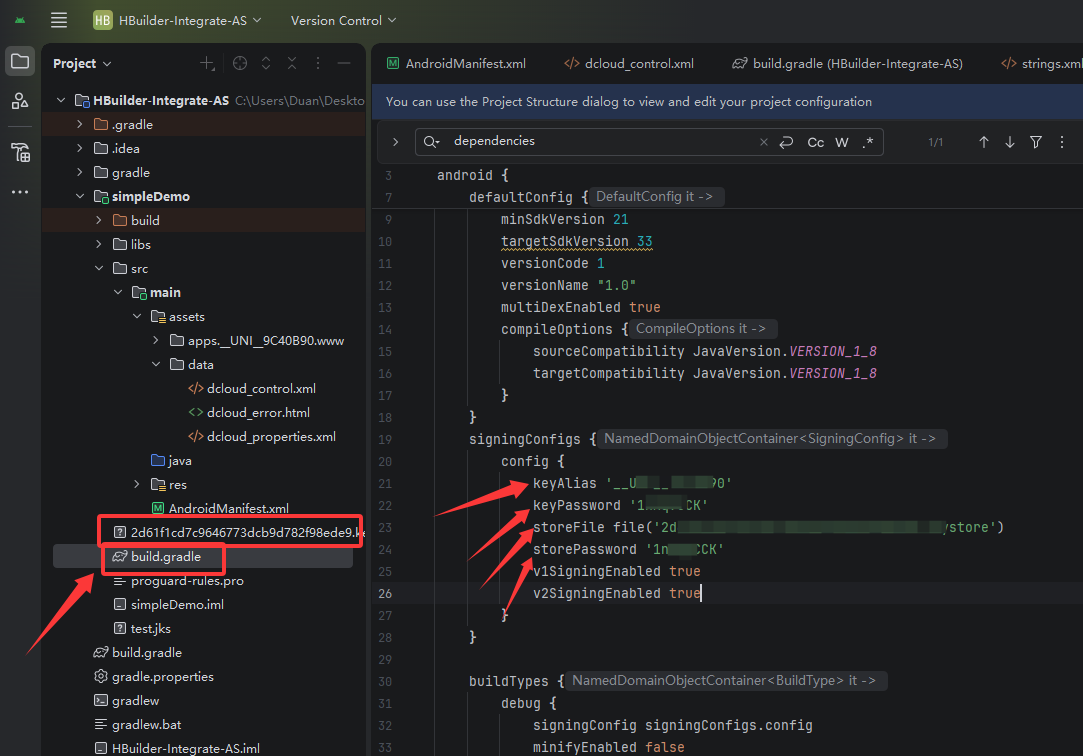Switch to dcloud_control.xml tab

click(x=629, y=64)
